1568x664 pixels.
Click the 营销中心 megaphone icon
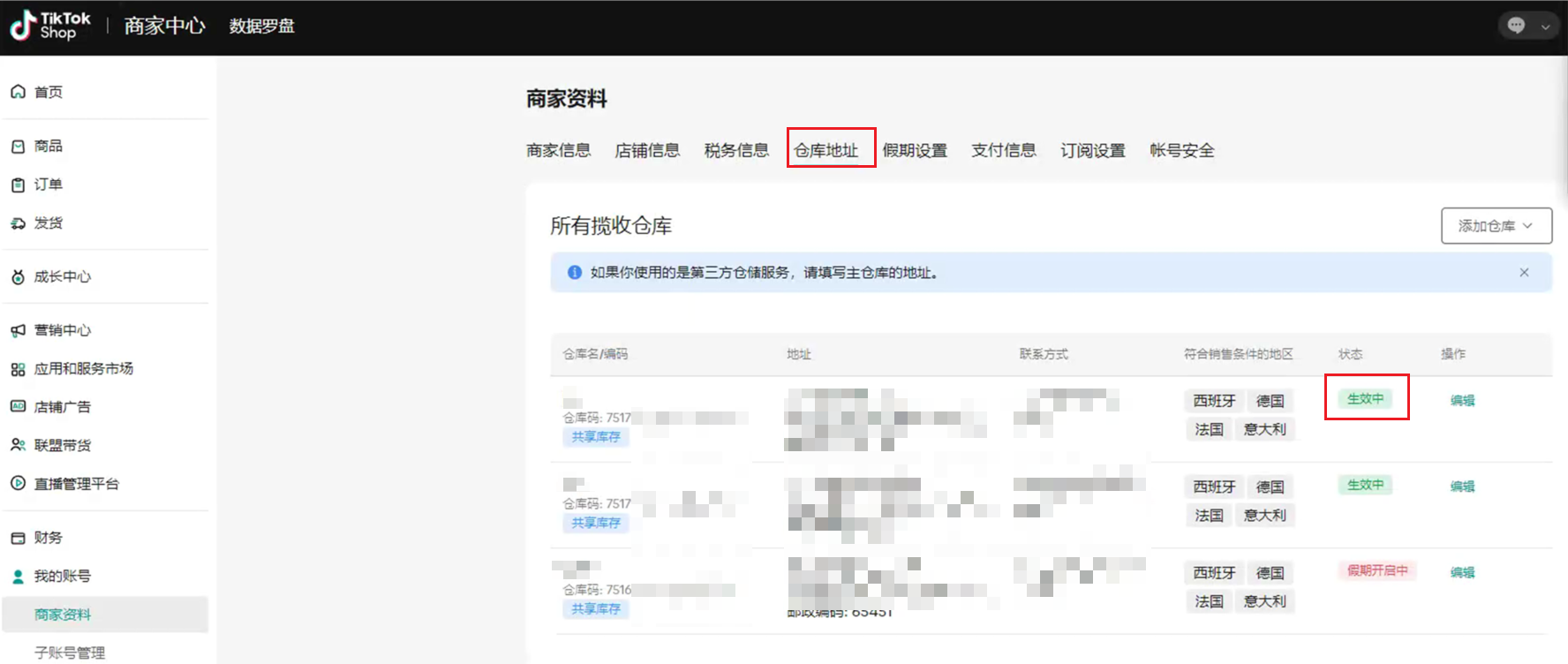tap(18, 330)
